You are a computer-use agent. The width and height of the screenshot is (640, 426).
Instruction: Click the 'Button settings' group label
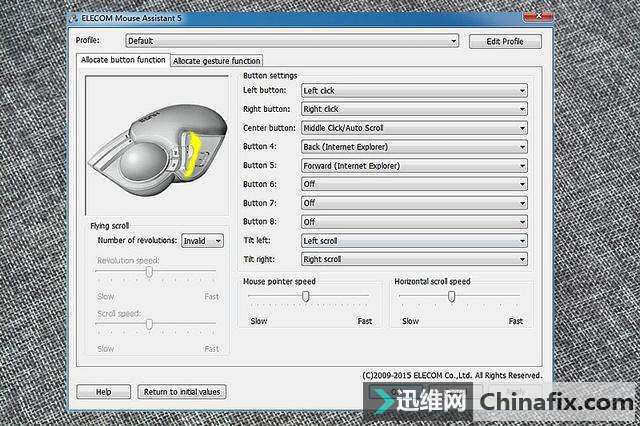[270, 75]
